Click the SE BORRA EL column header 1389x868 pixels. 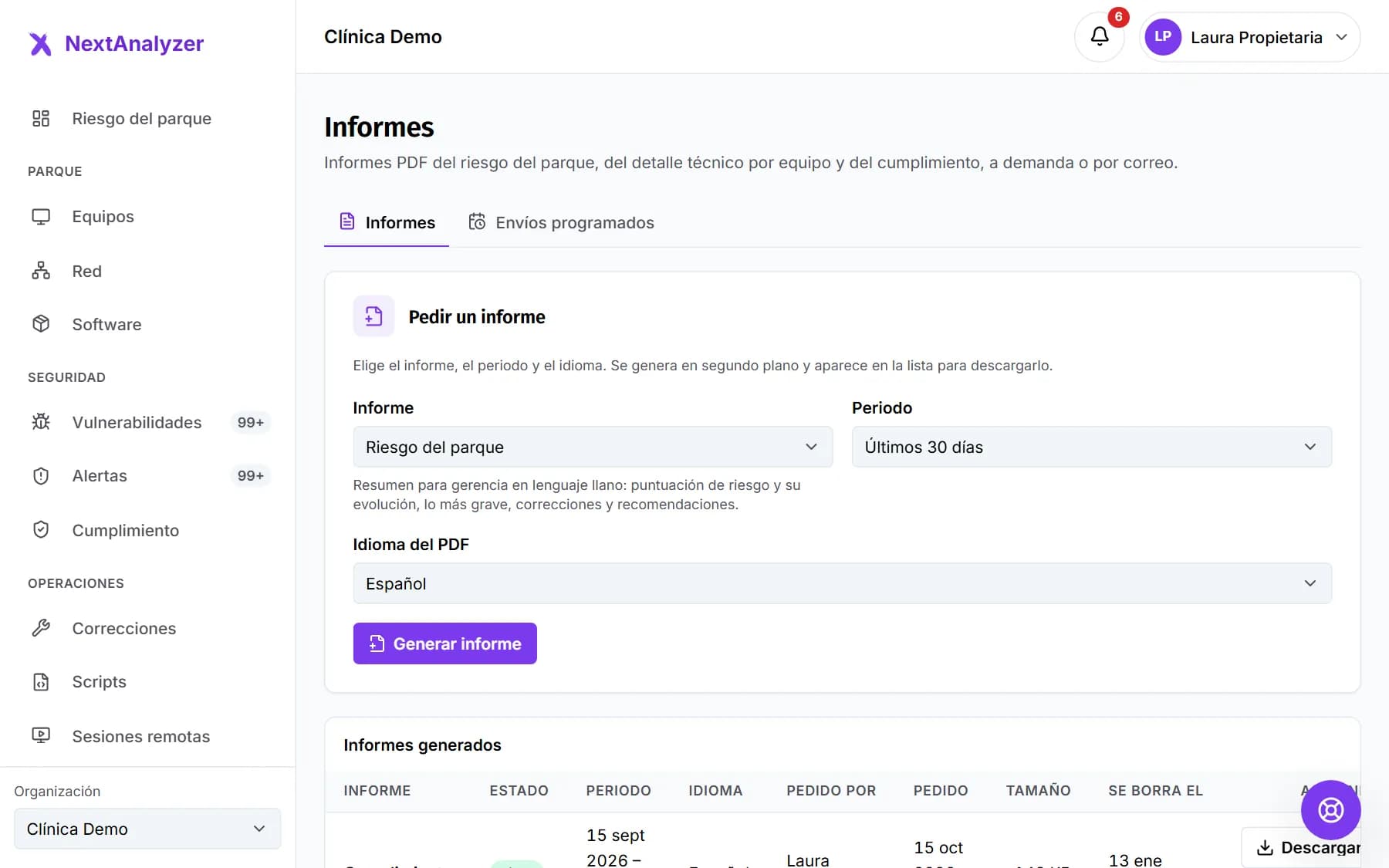tap(1155, 791)
